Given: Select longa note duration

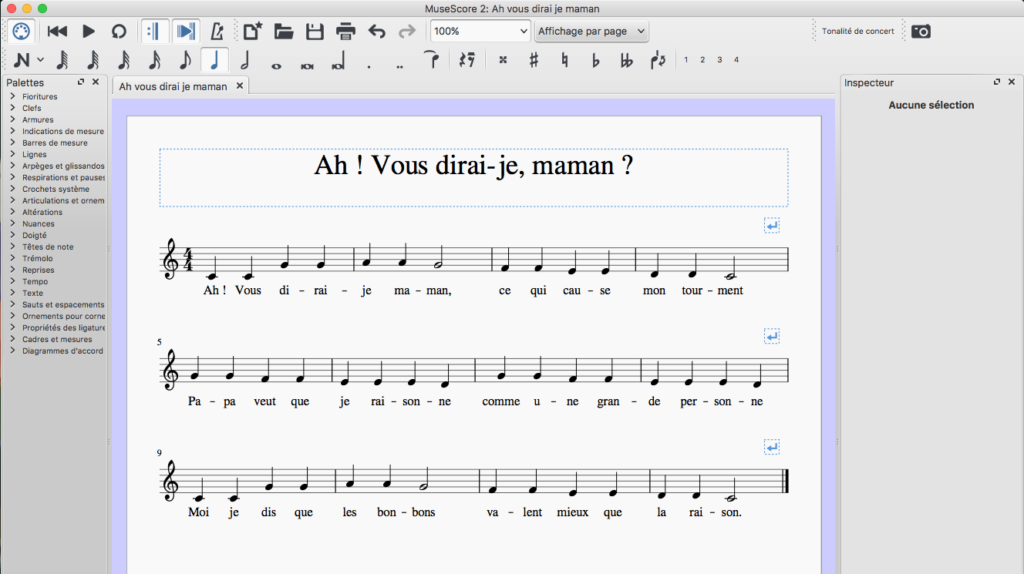Looking at the screenshot, I should [x=338, y=62].
